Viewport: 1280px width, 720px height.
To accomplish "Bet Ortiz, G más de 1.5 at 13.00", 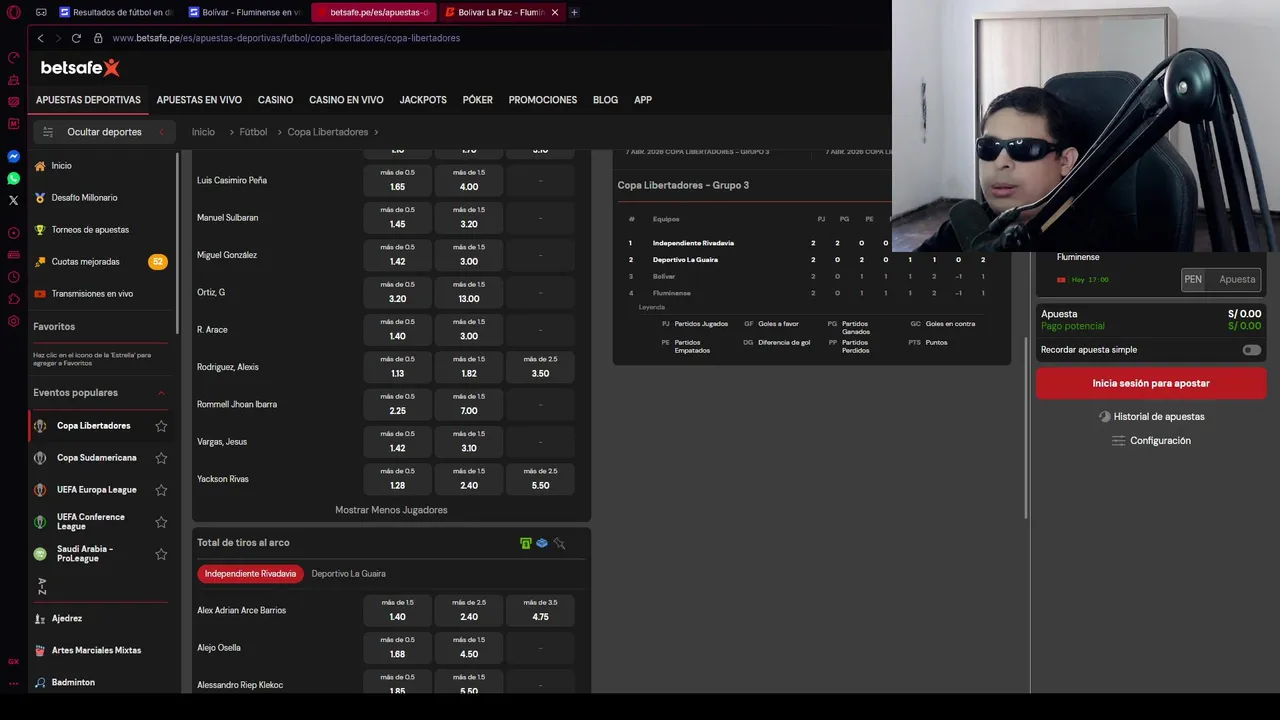I will tap(469, 293).
